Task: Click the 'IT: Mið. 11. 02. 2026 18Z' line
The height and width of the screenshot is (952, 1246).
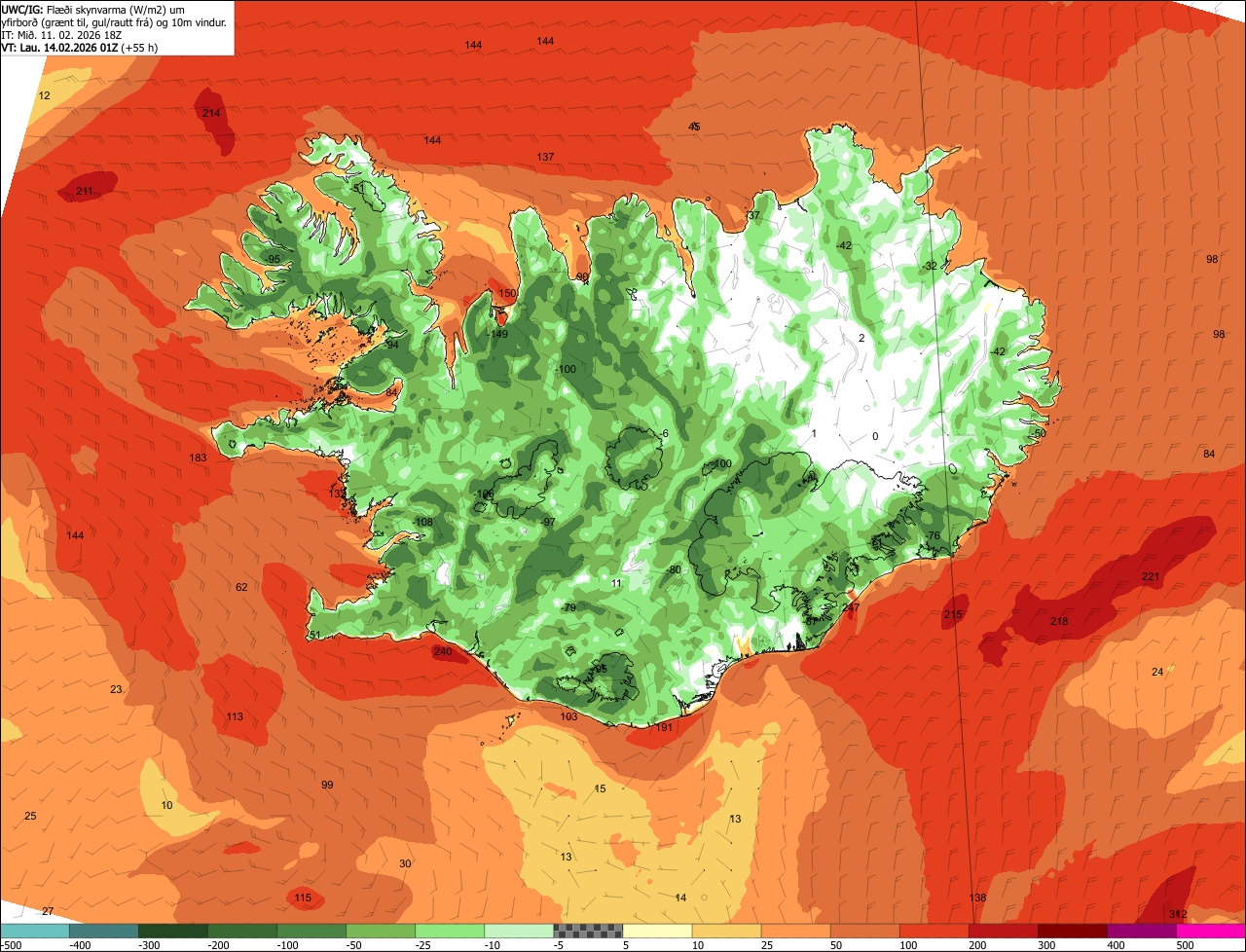Action: point(62,34)
